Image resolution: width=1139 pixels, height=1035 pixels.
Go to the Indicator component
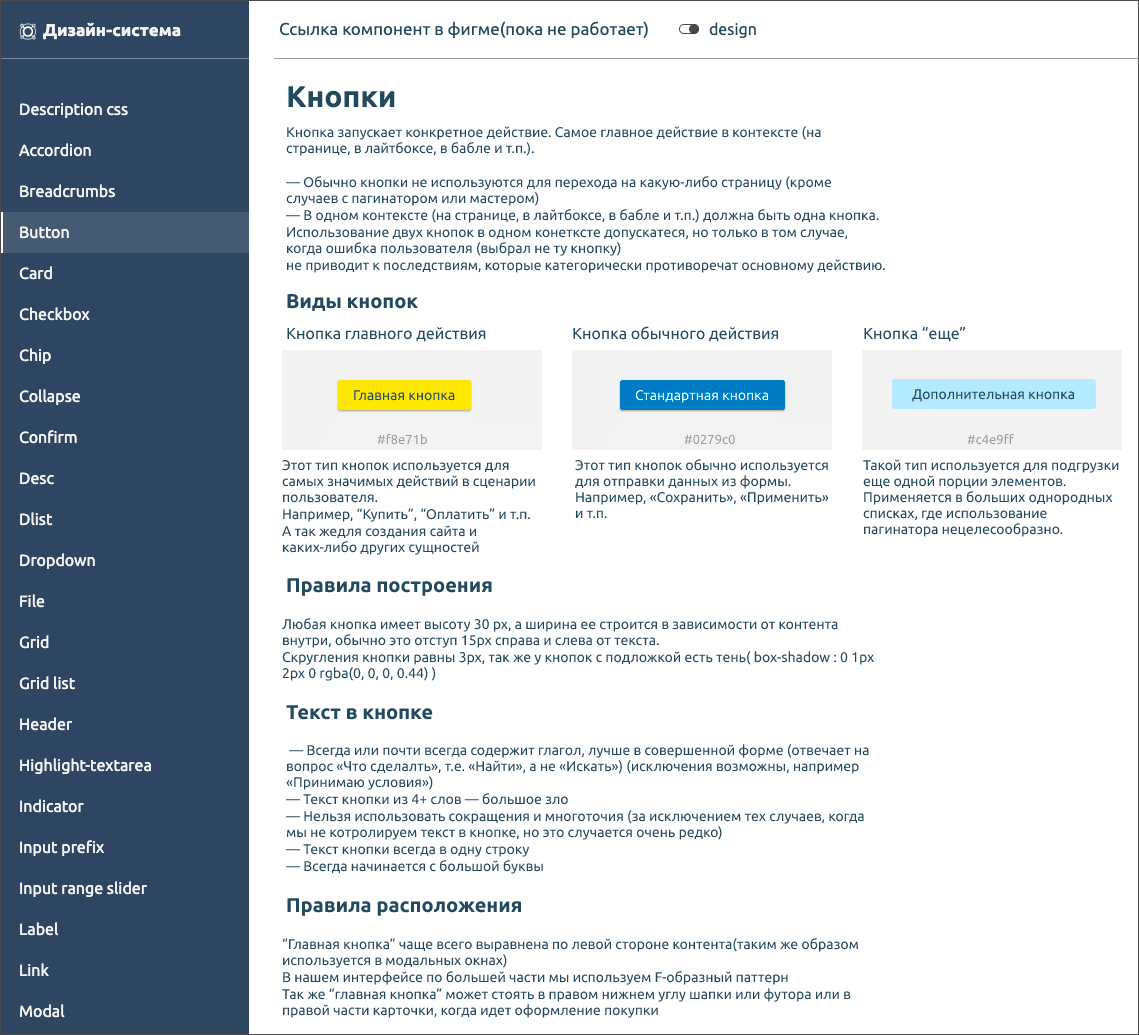(x=124, y=807)
